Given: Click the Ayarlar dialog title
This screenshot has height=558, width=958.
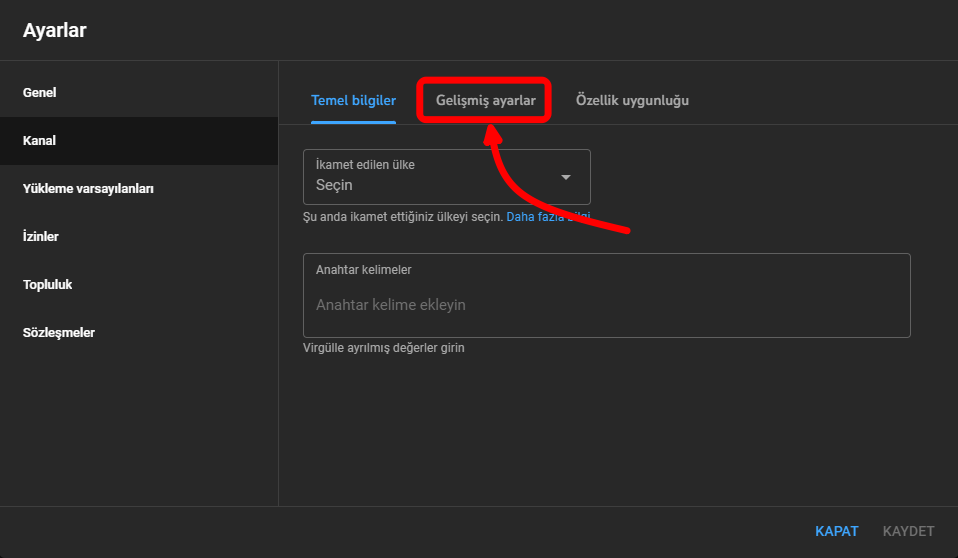Looking at the screenshot, I should click(x=55, y=31).
